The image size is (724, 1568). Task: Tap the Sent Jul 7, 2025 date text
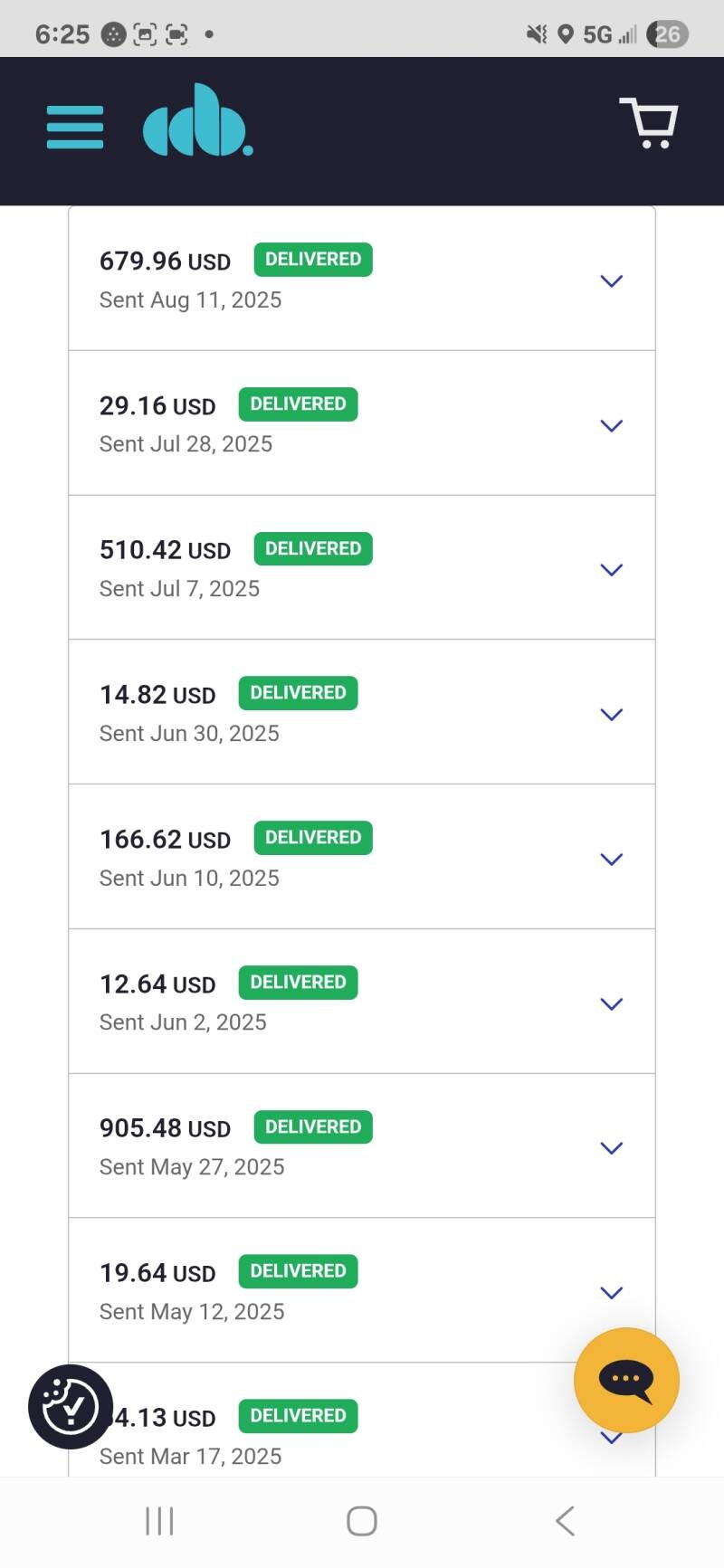179,589
